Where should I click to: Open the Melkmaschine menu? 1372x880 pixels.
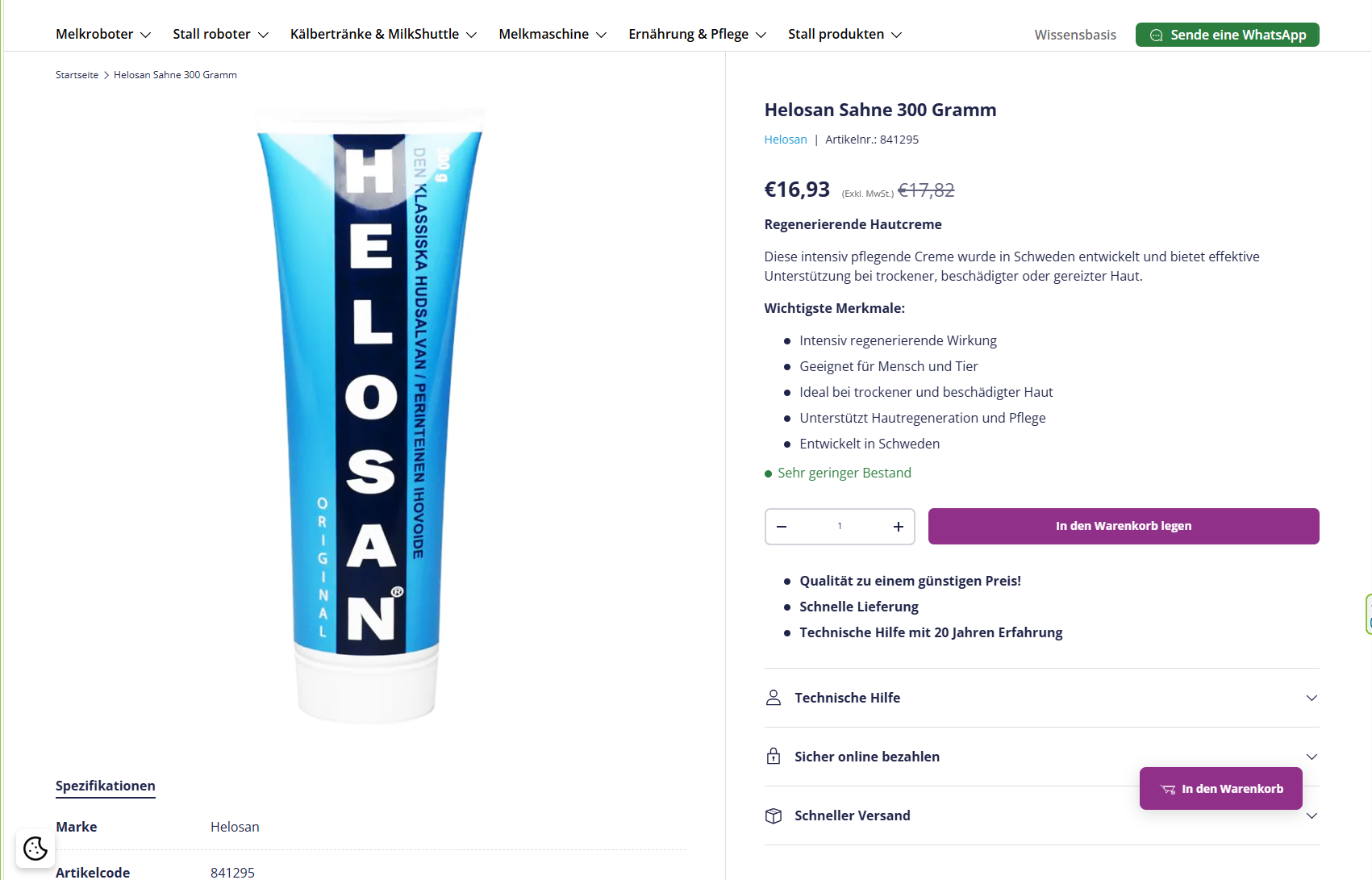point(553,34)
